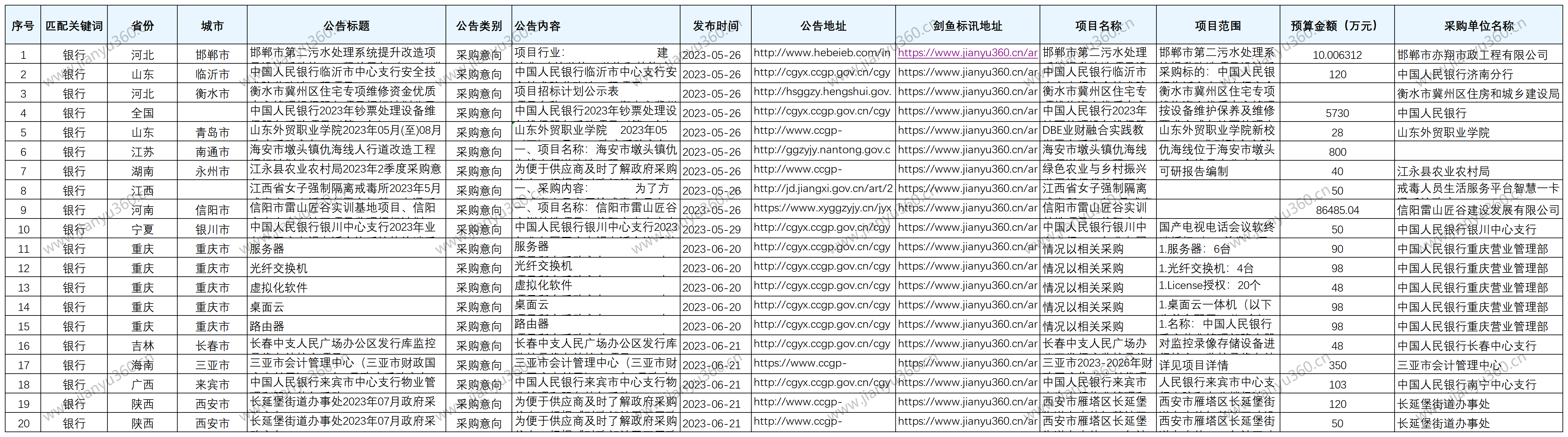Click the purchaser cell 江永县农业农村局
Screen dimensions: 1568x437
coord(1478,171)
